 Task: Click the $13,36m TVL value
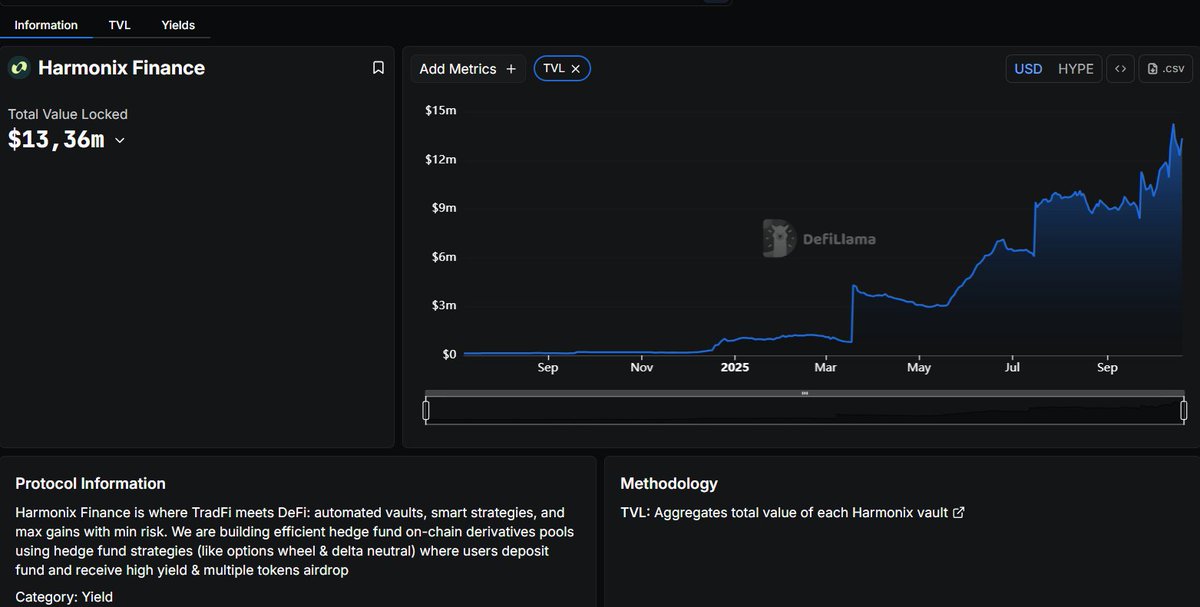click(x=56, y=140)
